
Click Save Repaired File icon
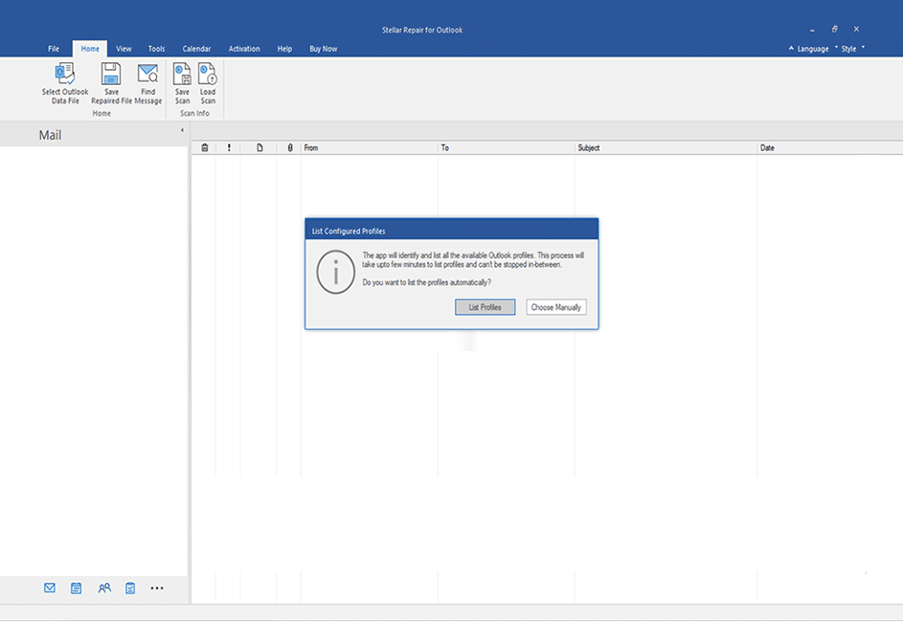point(111,74)
